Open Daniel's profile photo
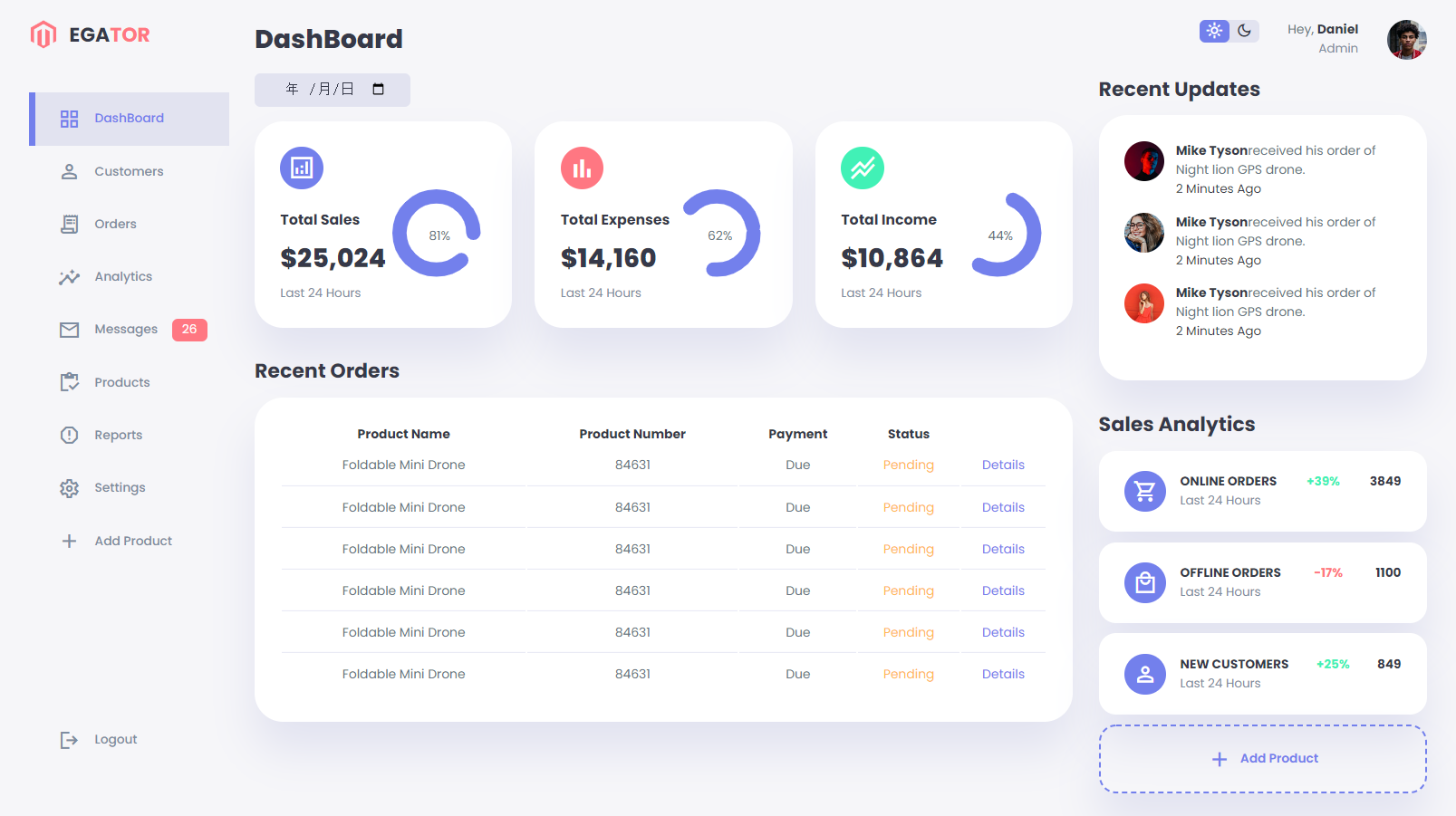Screen dimensions: 1456x816 1406,40
